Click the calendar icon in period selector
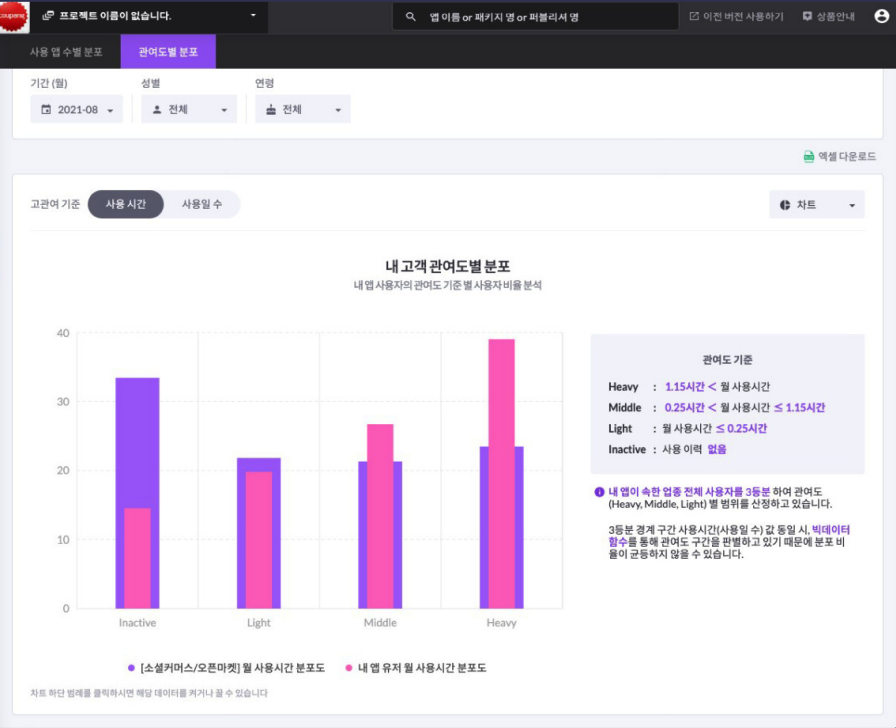The width and height of the screenshot is (896, 728). pyautogui.click(x=46, y=110)
